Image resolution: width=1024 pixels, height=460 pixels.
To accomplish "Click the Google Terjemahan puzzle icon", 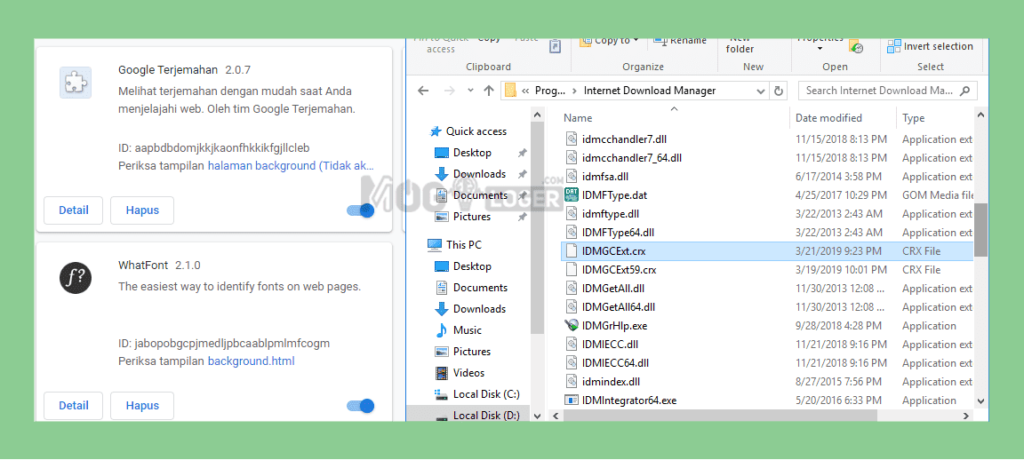I will (76, 82).
